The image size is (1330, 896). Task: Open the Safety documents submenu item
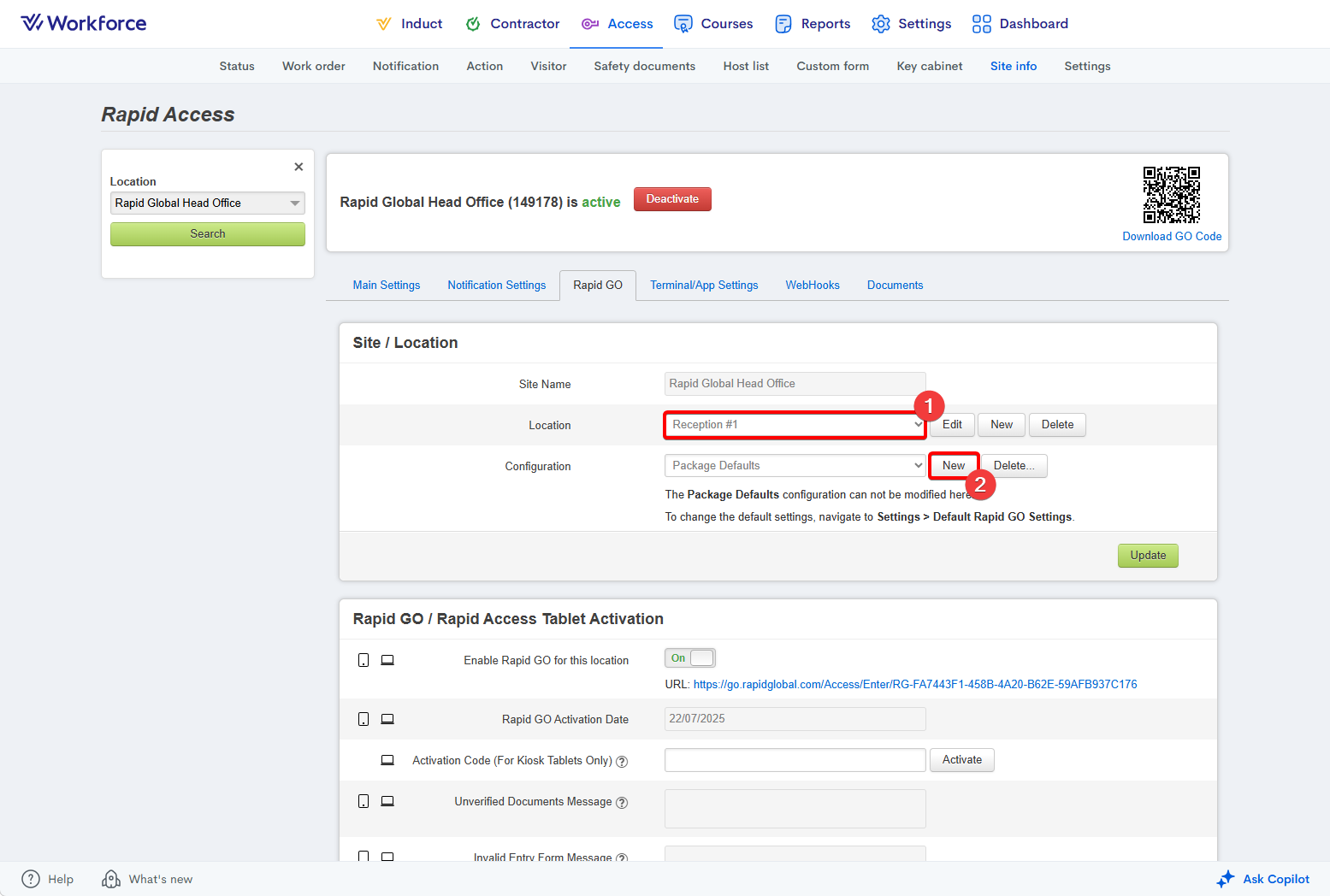coord(645,66)
